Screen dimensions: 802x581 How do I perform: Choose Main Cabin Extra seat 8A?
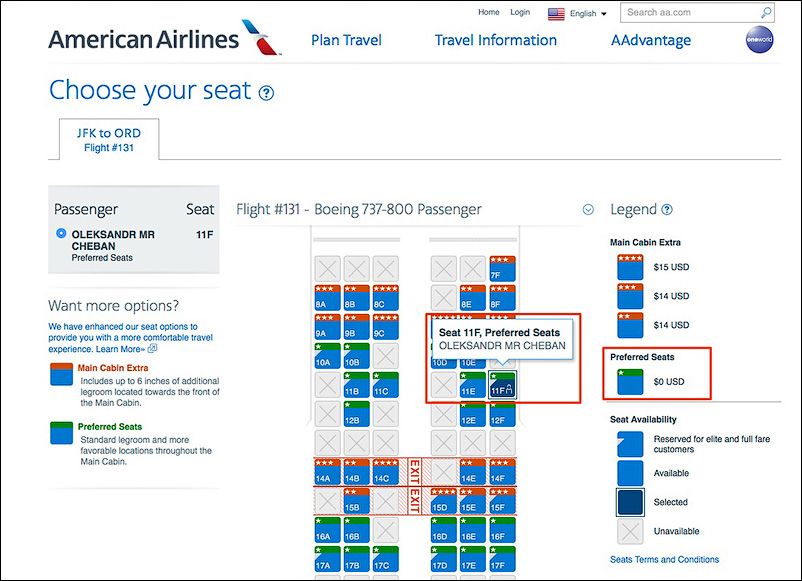(x=327, y=298)
